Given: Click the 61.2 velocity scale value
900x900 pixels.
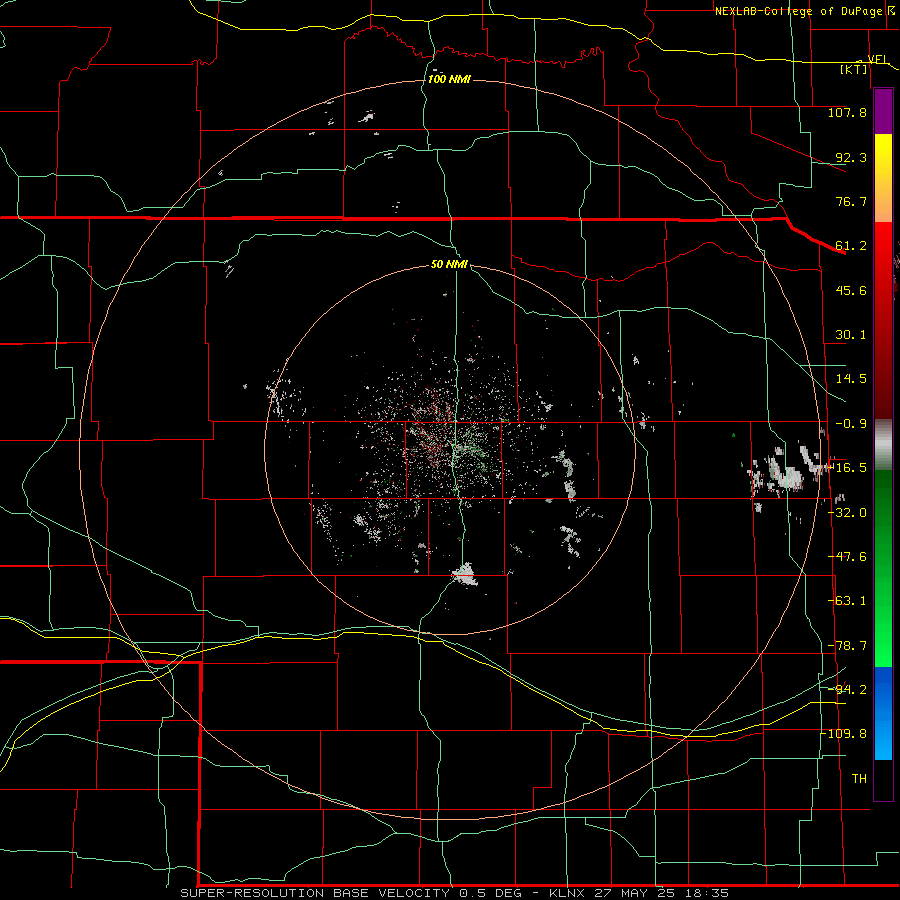Looking at the screenshot, I should click(851, 246).
